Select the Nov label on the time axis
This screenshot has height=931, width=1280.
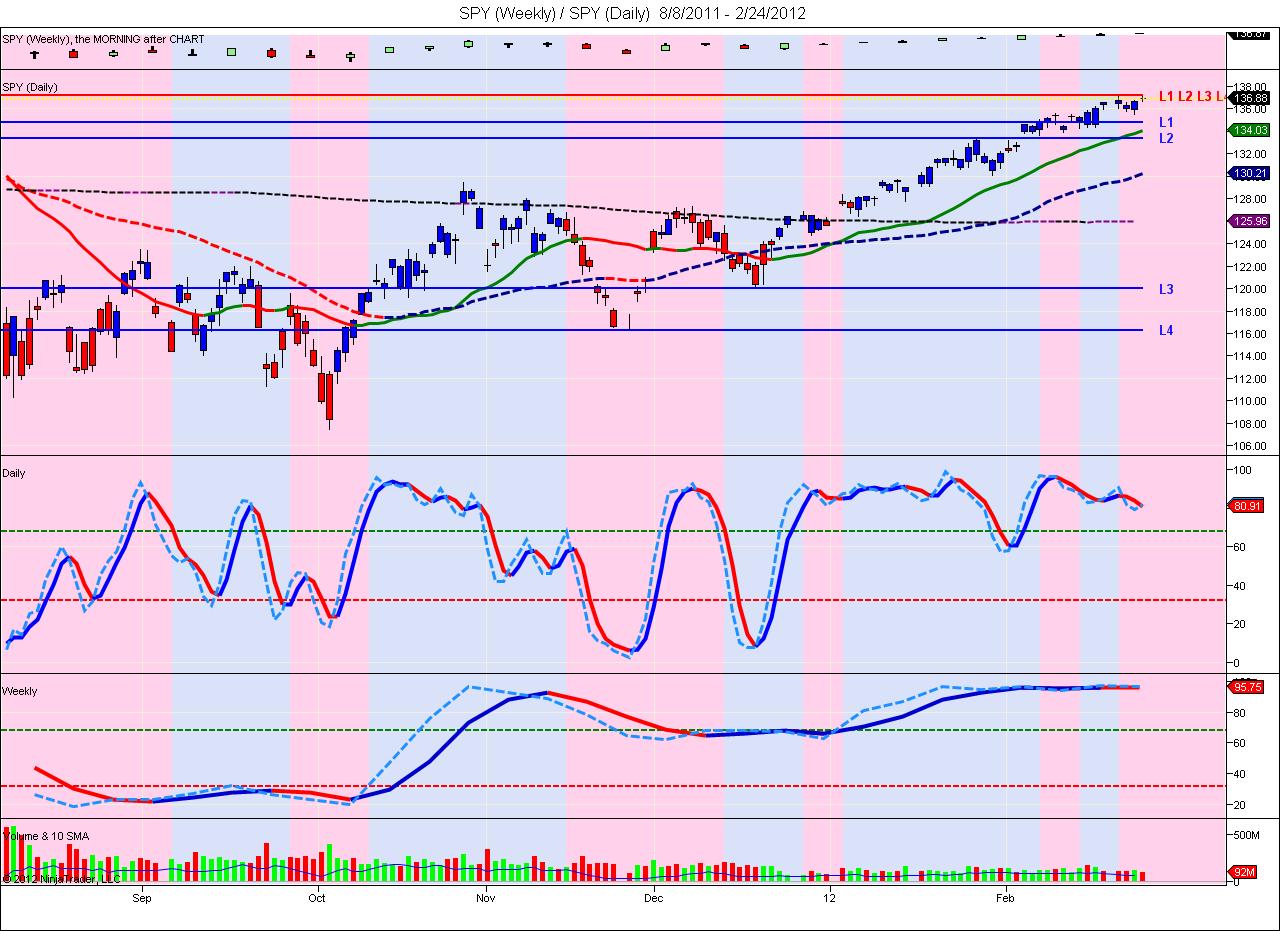point(485,899)
